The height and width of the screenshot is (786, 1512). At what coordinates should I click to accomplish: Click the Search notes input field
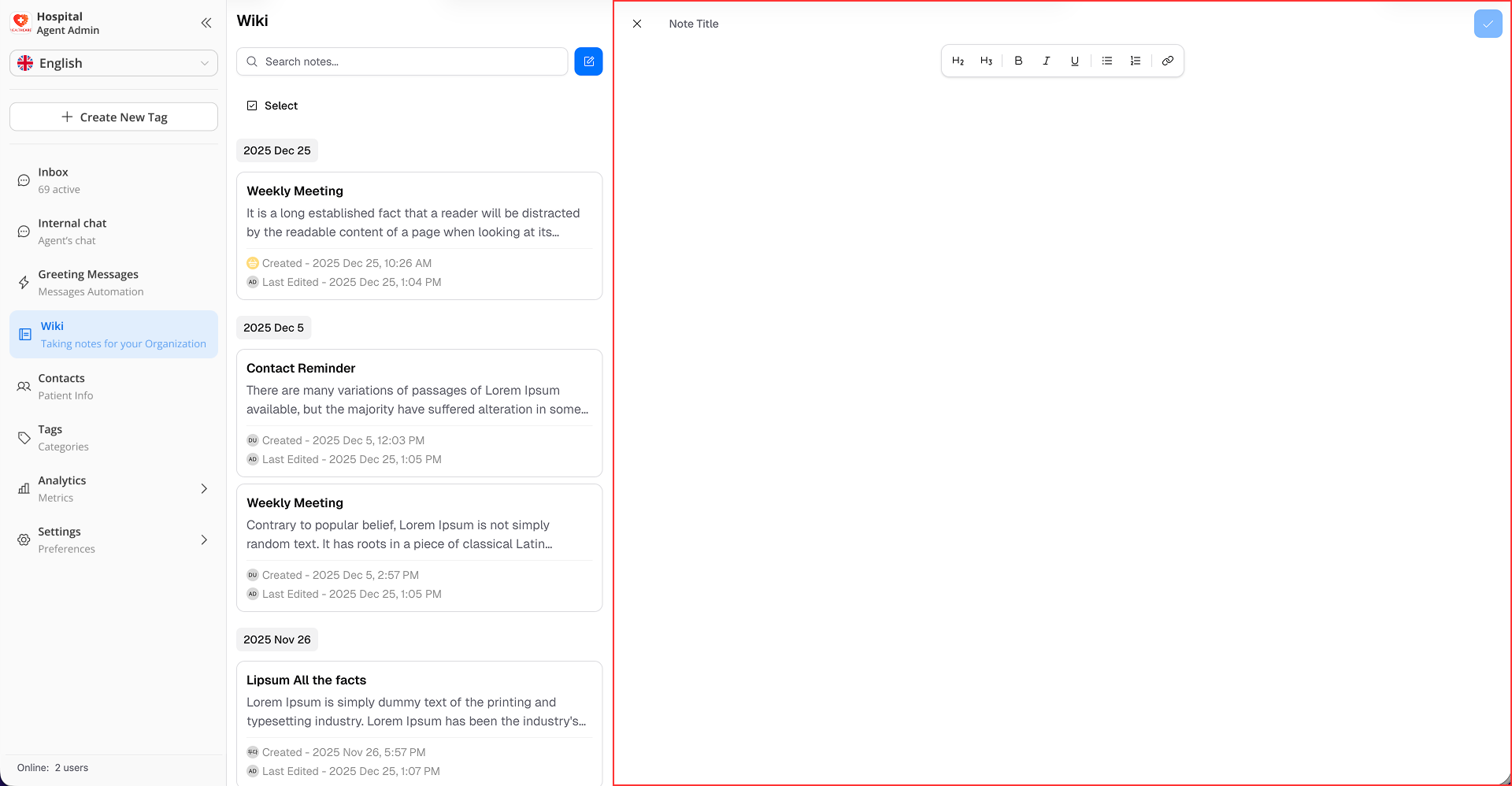pyautogui.click(x=402, y=61)
